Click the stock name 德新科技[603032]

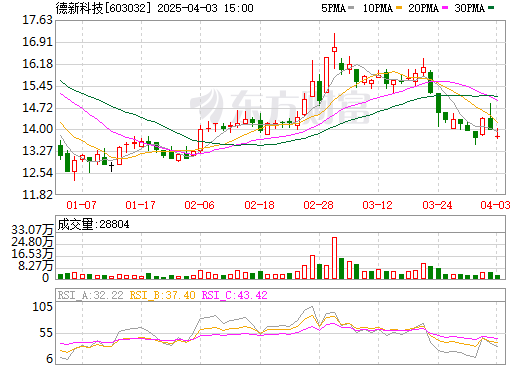click(103, 8)
